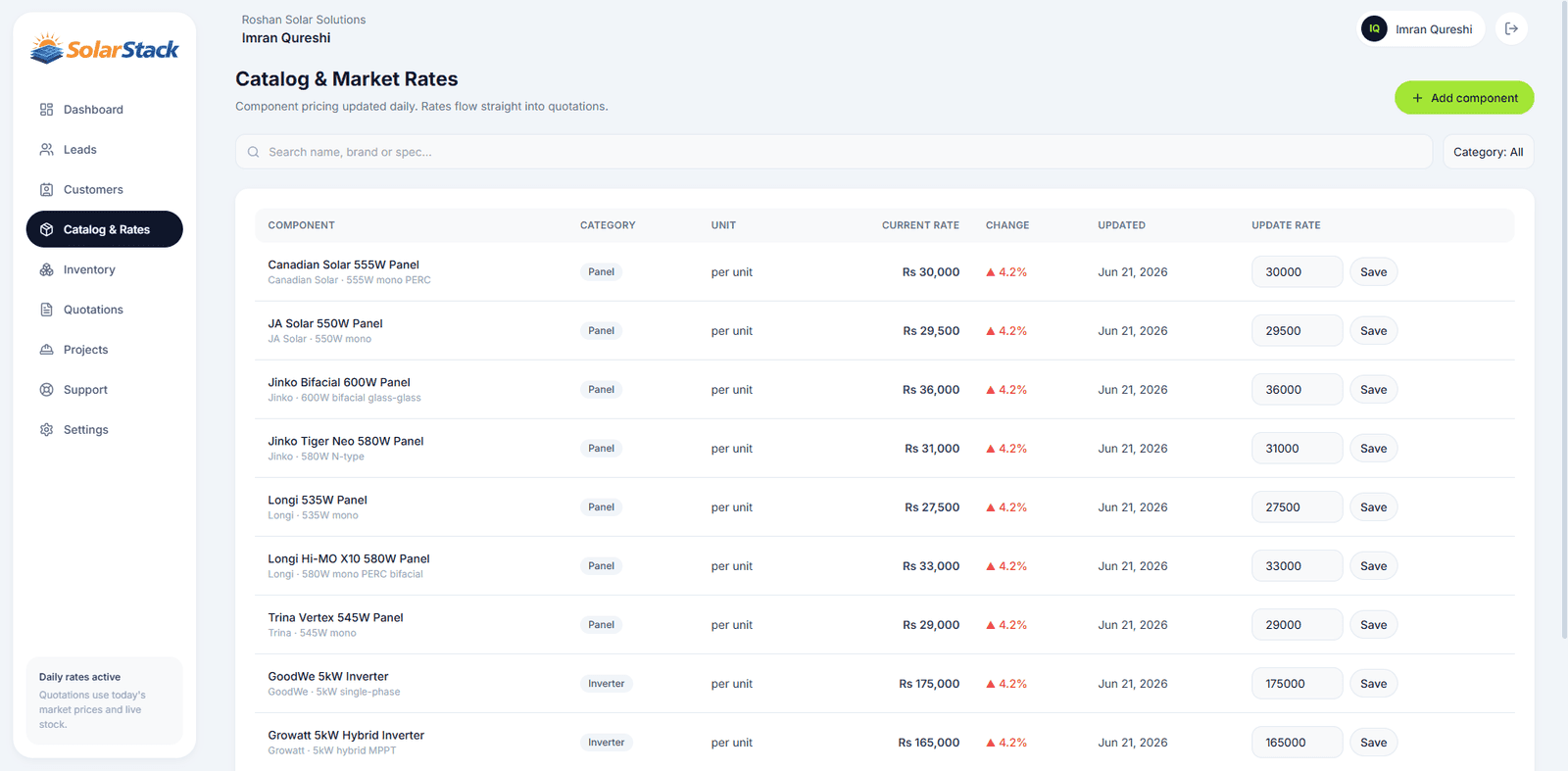Click the IQ user avatar
Image resolution: width=1568 pixels, height=771 pixels.
click(1374, 28)
